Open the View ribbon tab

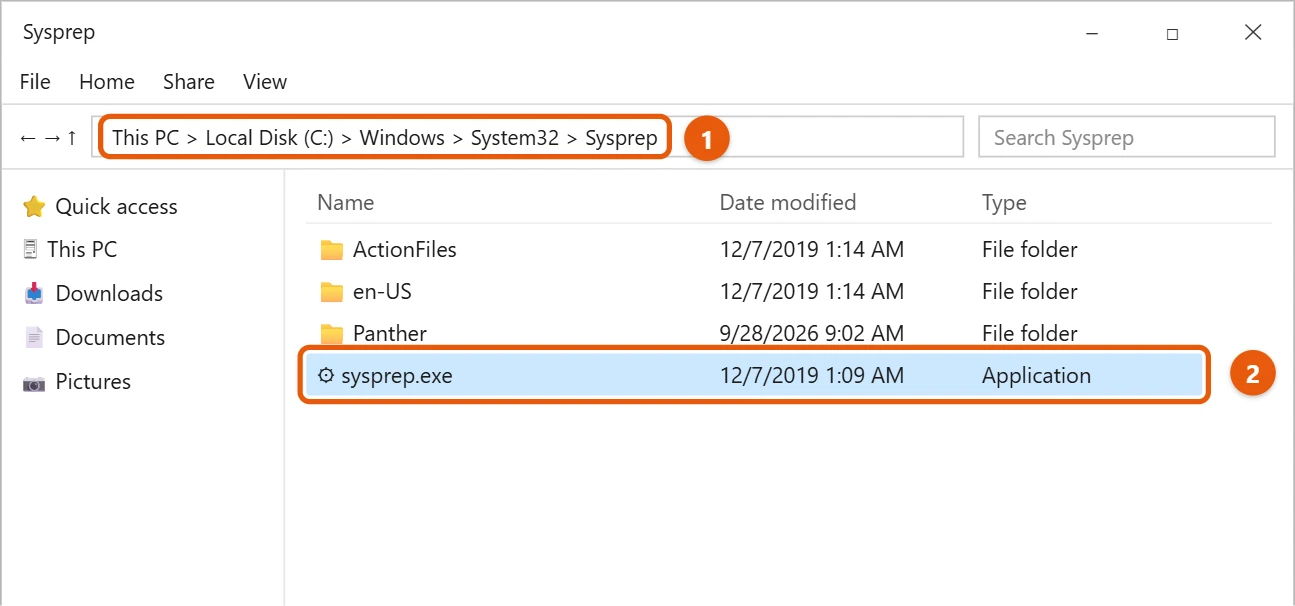point(265,82)
